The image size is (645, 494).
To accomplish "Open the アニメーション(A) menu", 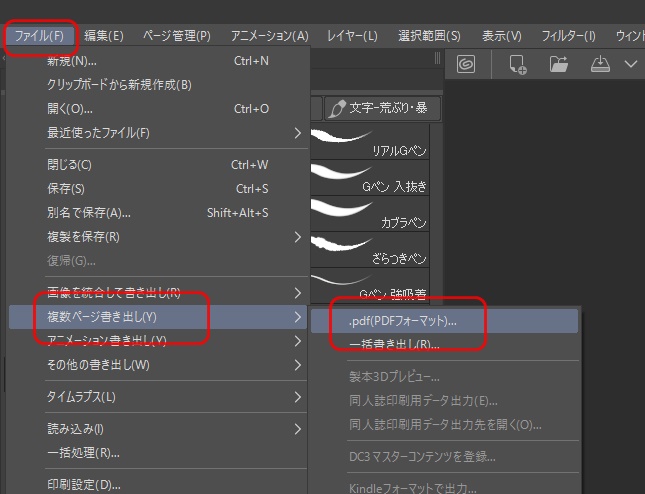I will tap(269, 36).
